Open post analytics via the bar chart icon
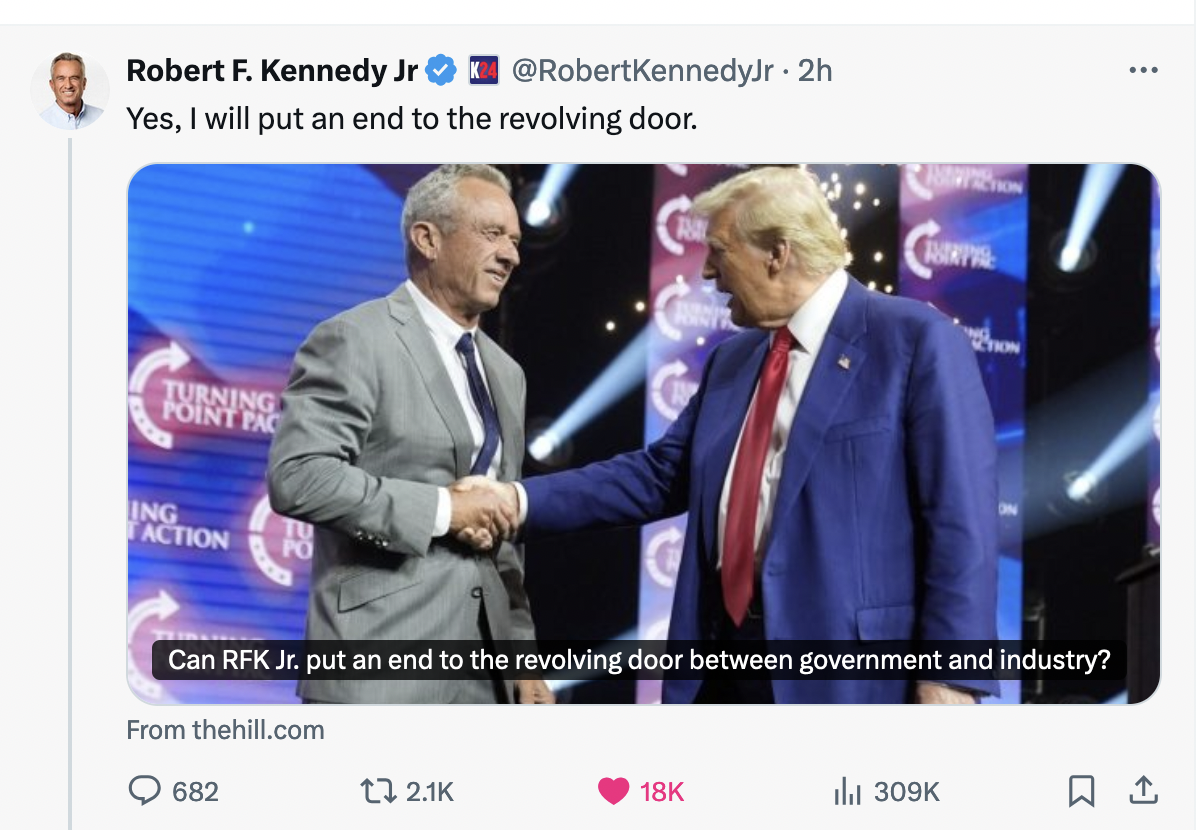This screenshot has width=1196, height=830. pos(847,792)
